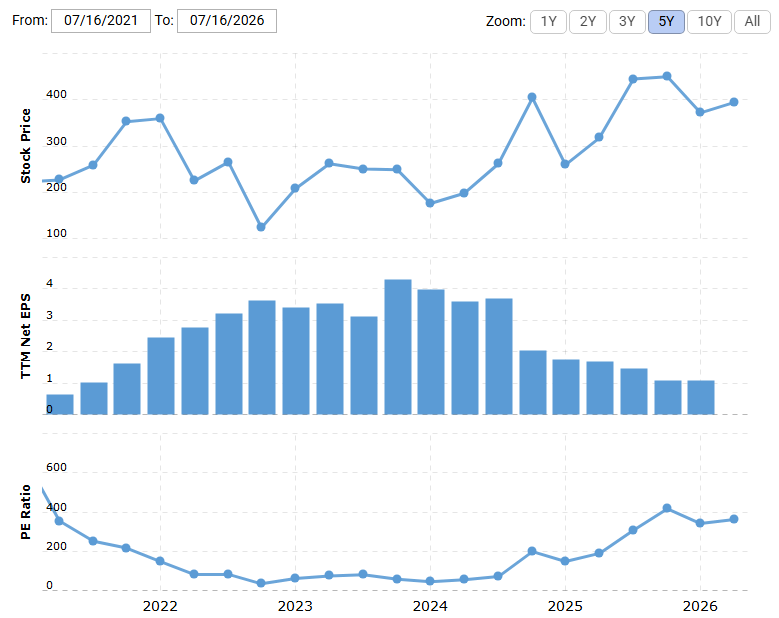Click the last stock price data point in 2026

click(734, 102)
